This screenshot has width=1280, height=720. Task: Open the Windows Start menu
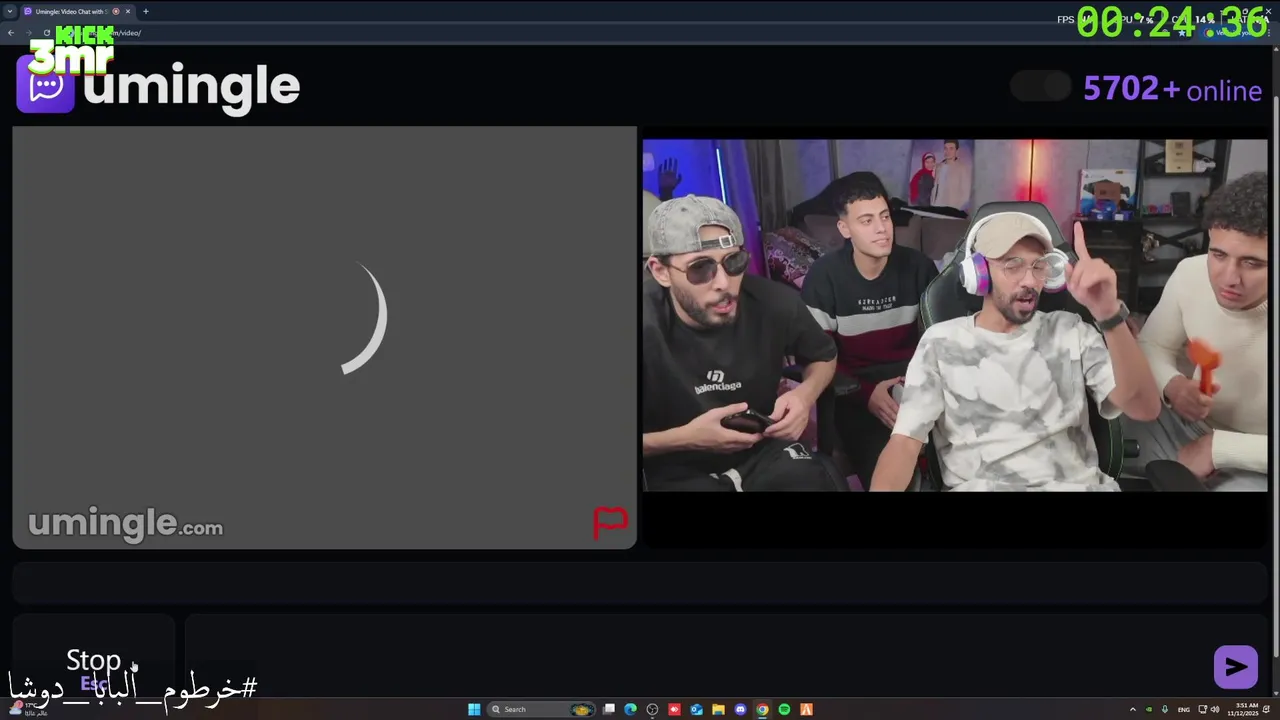(474, 709)
